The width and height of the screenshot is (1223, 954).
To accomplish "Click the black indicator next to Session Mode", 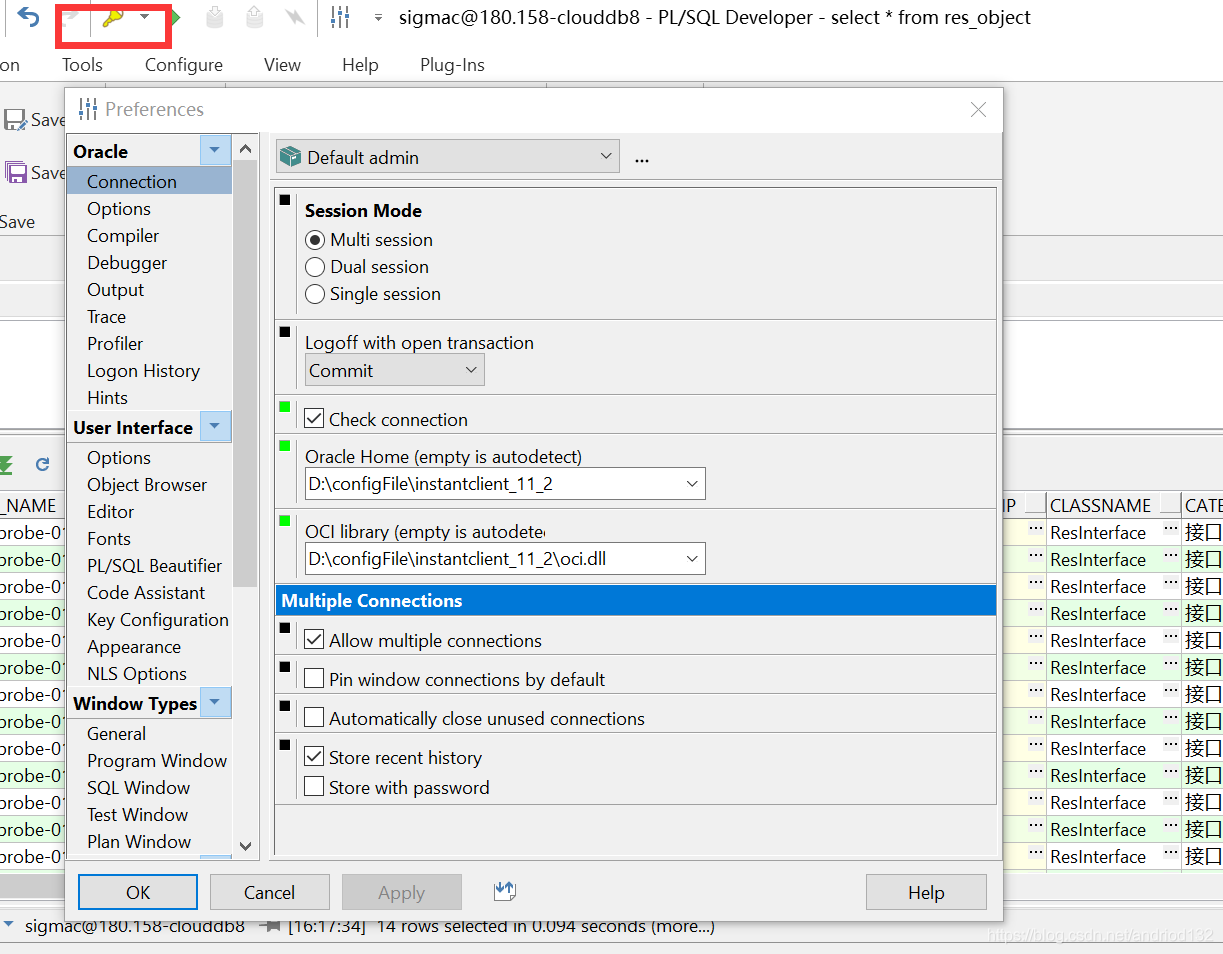I will click(x=285, y=200).
